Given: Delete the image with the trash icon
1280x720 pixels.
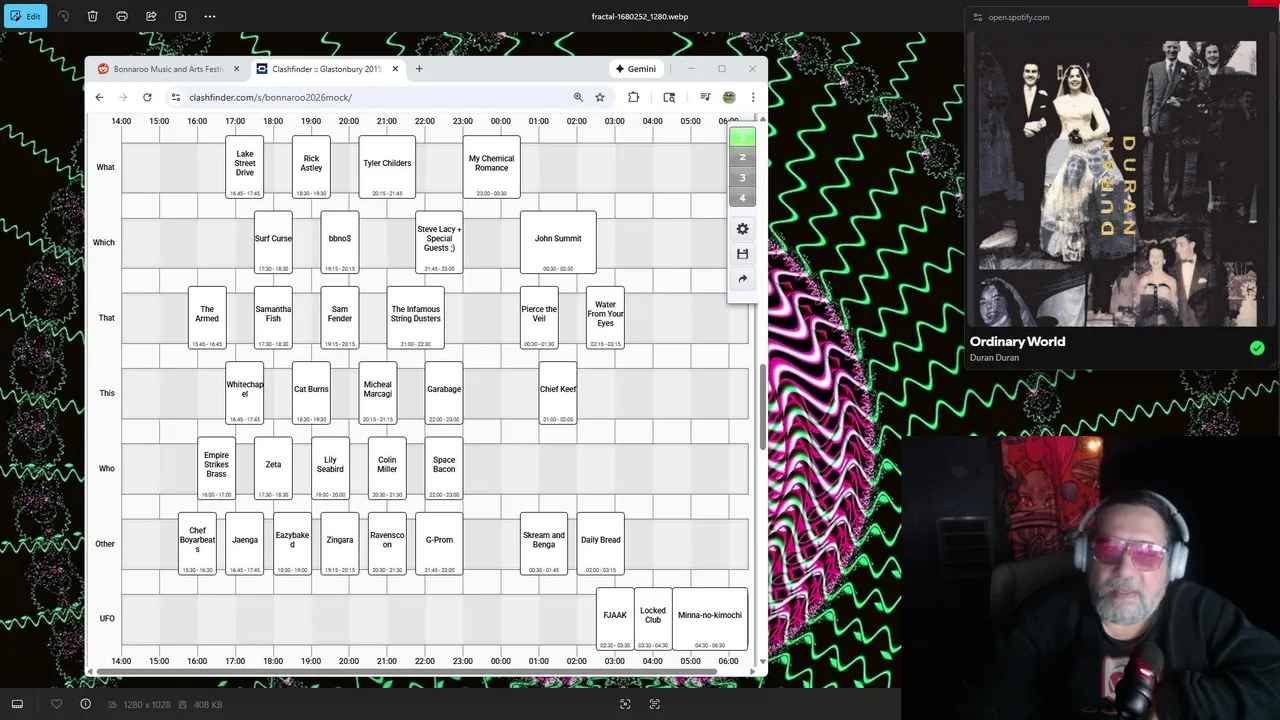Looking at the screenshot, I should (92, 16).
